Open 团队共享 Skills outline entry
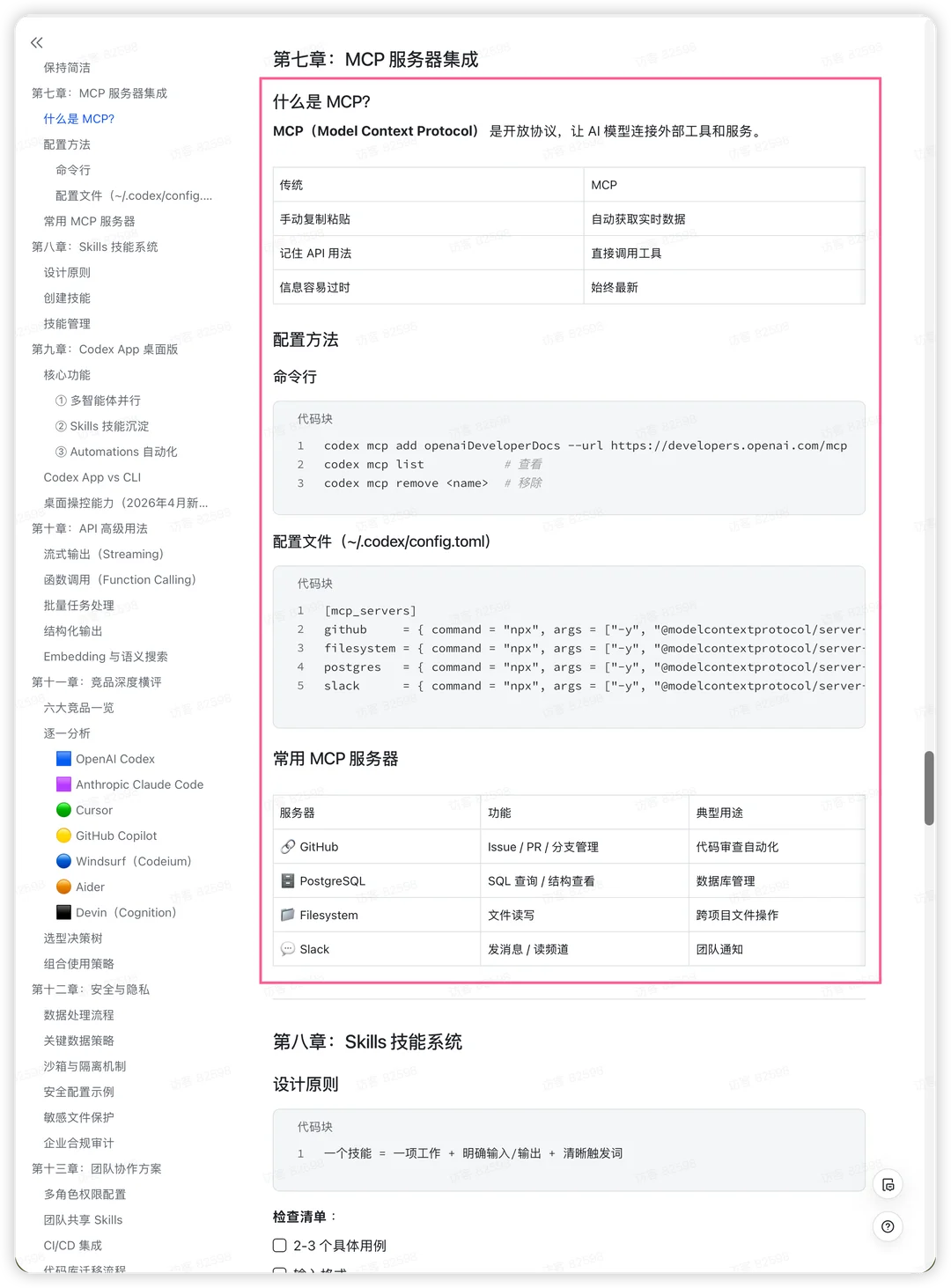This screenshot has height=1288, width=951. click(83, 1220)
